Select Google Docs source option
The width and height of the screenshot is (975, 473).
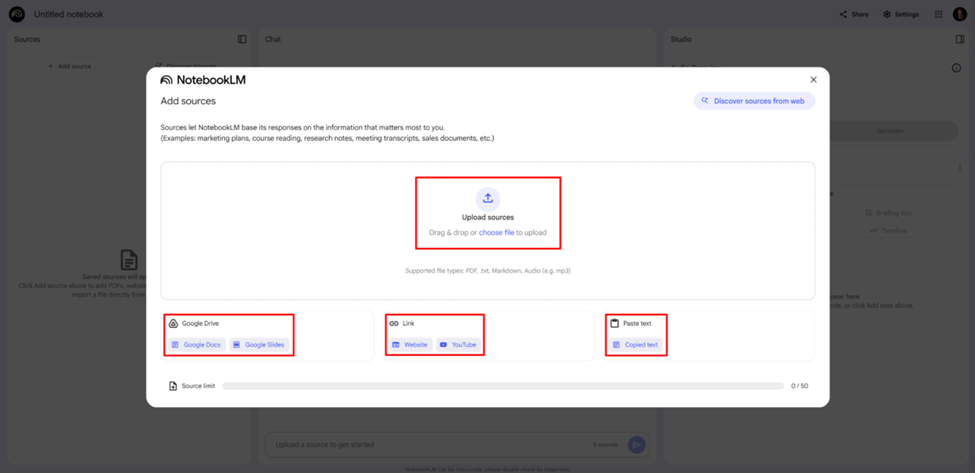point(196,345)
